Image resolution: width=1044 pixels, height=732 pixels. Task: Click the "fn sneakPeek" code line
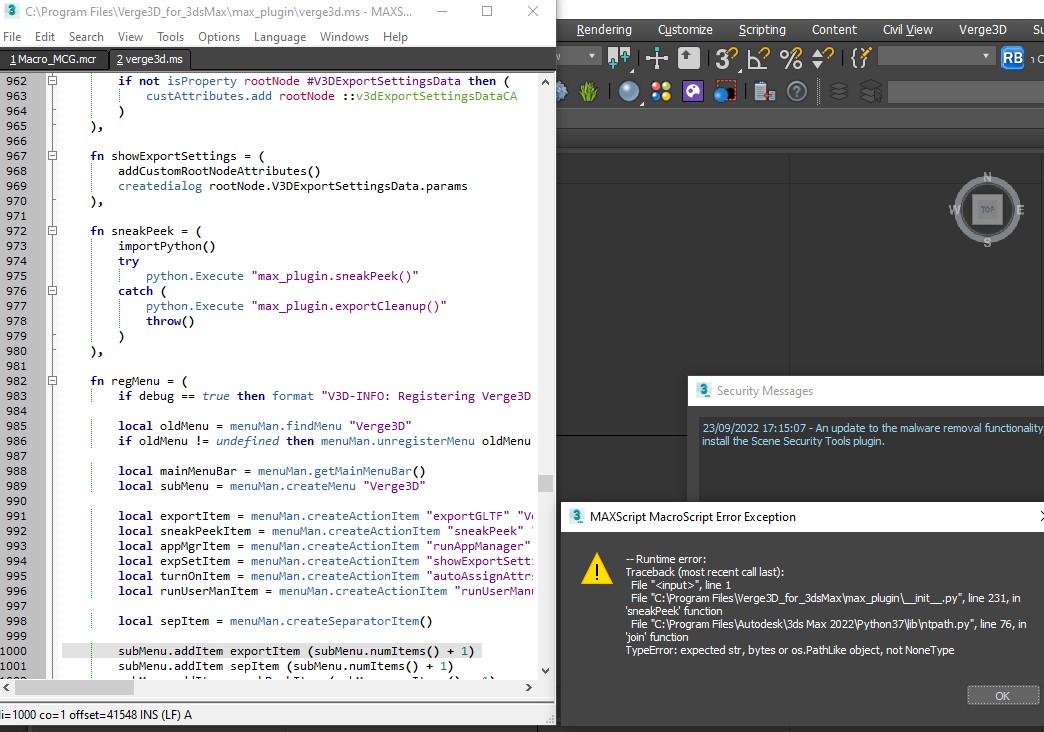(x=146, y=231)
